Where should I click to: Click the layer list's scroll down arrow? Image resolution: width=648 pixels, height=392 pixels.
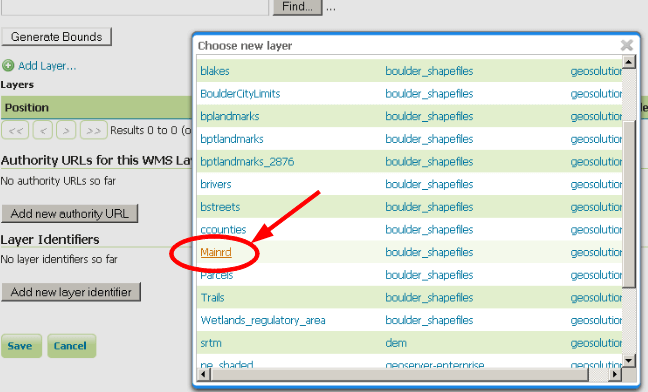629,361
